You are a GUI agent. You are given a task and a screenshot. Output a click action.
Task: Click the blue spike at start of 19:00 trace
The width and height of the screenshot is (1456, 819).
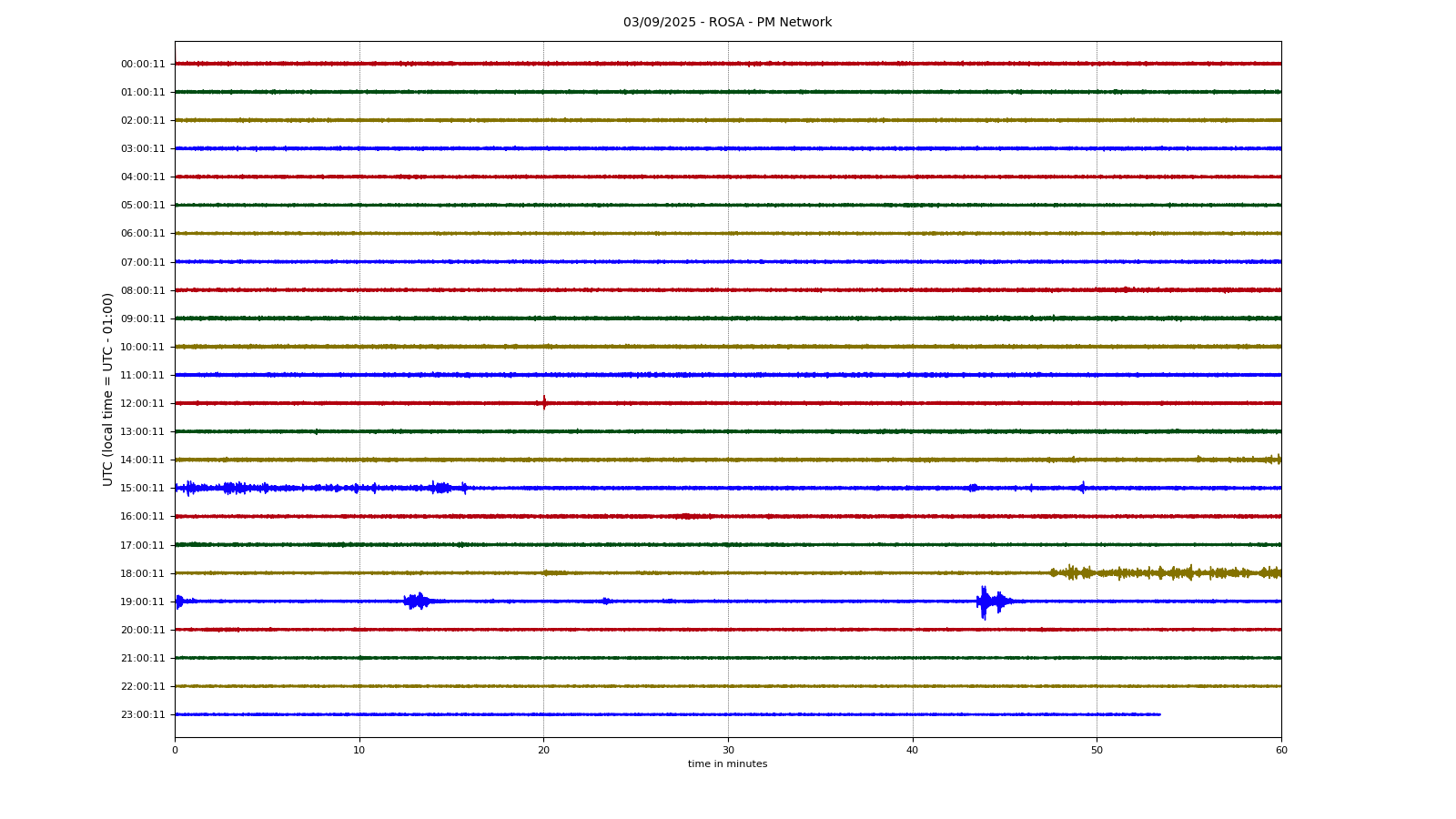tap(178, 601)
